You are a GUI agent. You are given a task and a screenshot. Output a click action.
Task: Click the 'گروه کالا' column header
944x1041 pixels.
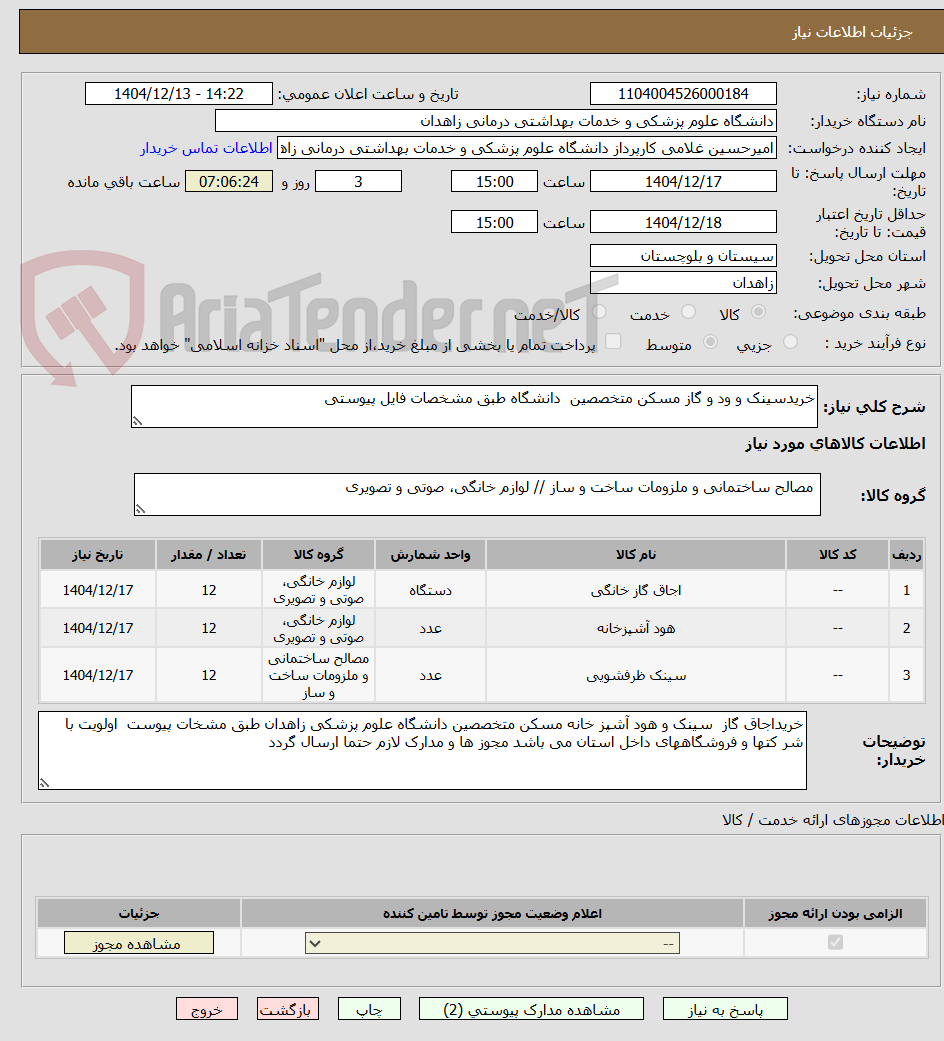coord(319,555)
